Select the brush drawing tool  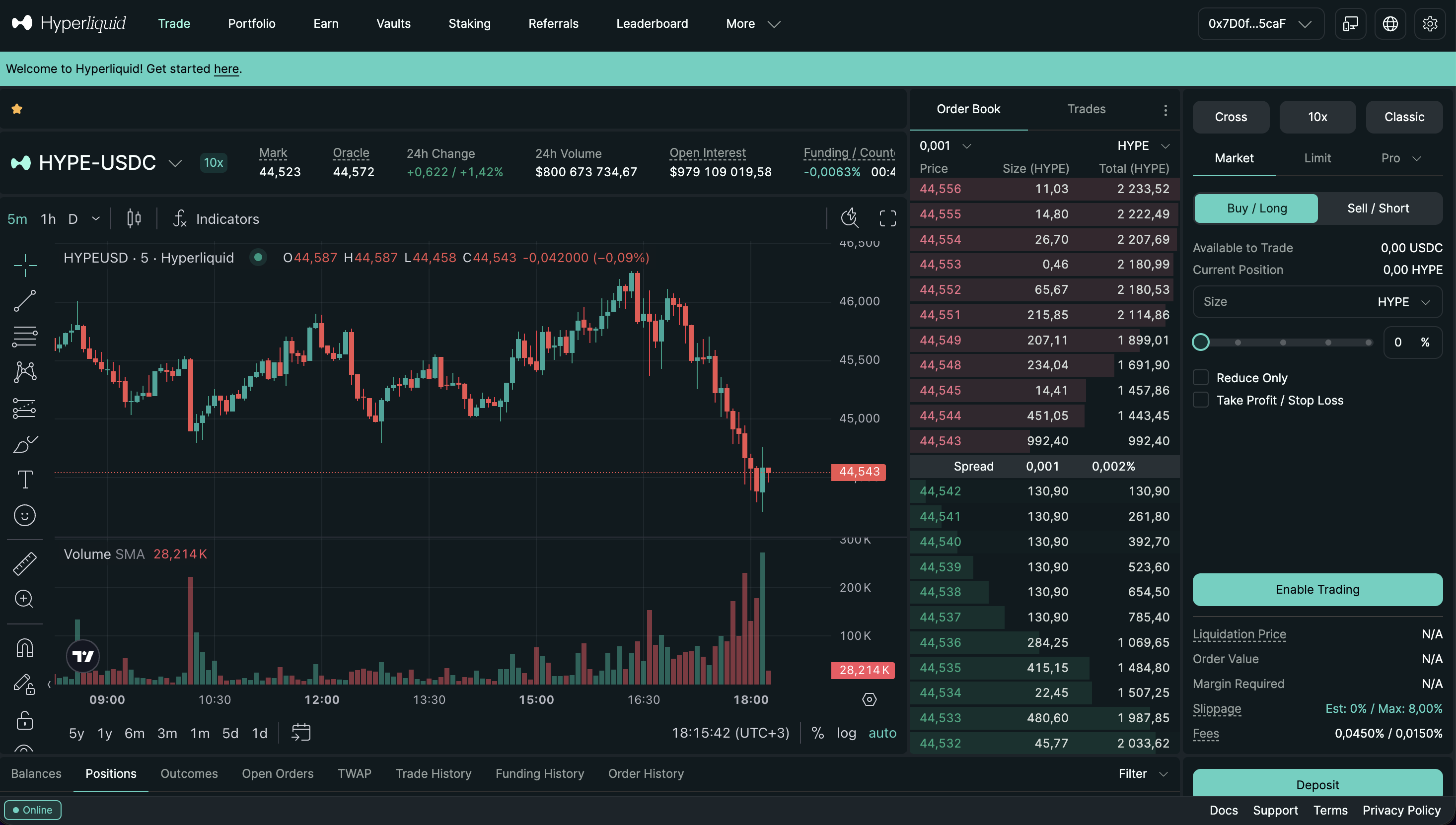[x=25, y=444]
